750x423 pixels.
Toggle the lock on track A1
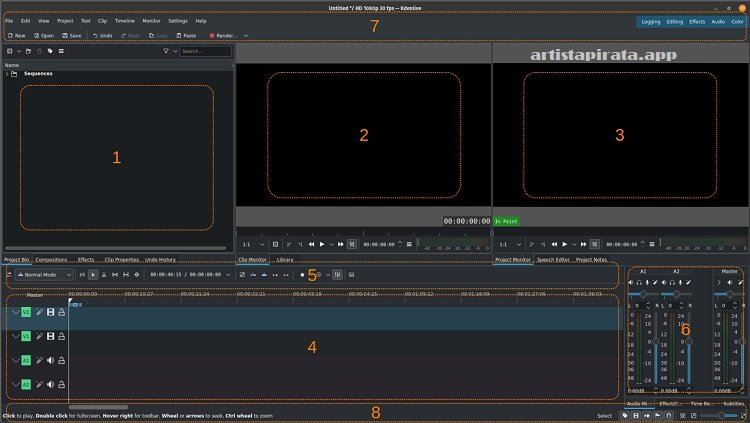click(x=62, y=360)
